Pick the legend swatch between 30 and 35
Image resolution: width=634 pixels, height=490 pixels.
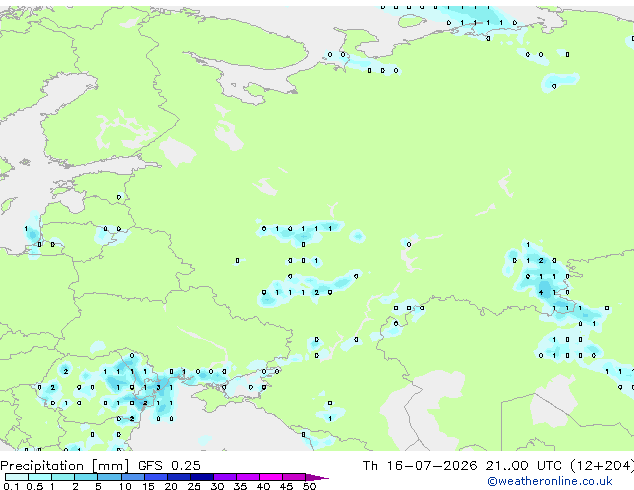225,477
